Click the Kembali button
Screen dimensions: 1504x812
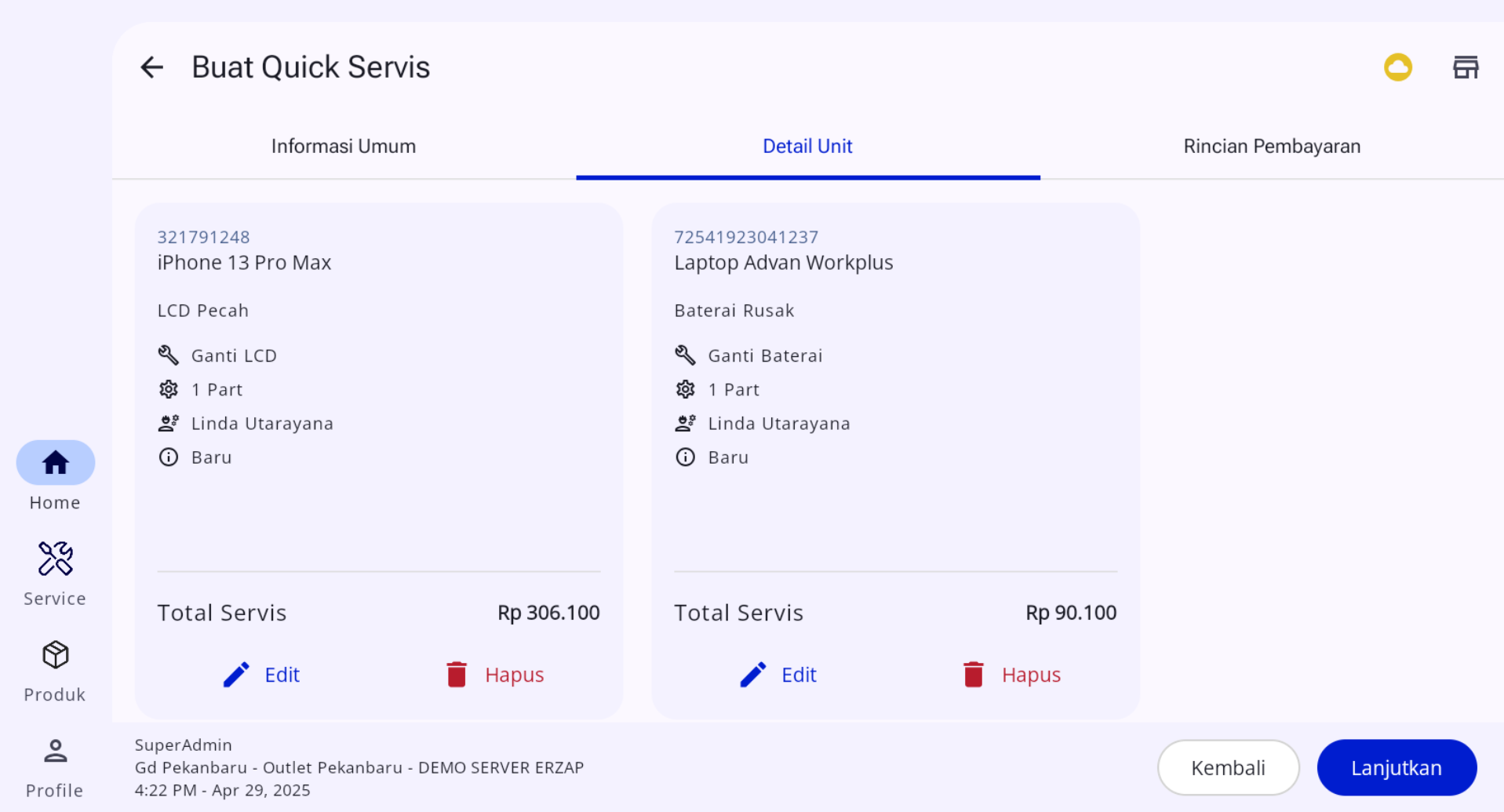(1228, 767)
